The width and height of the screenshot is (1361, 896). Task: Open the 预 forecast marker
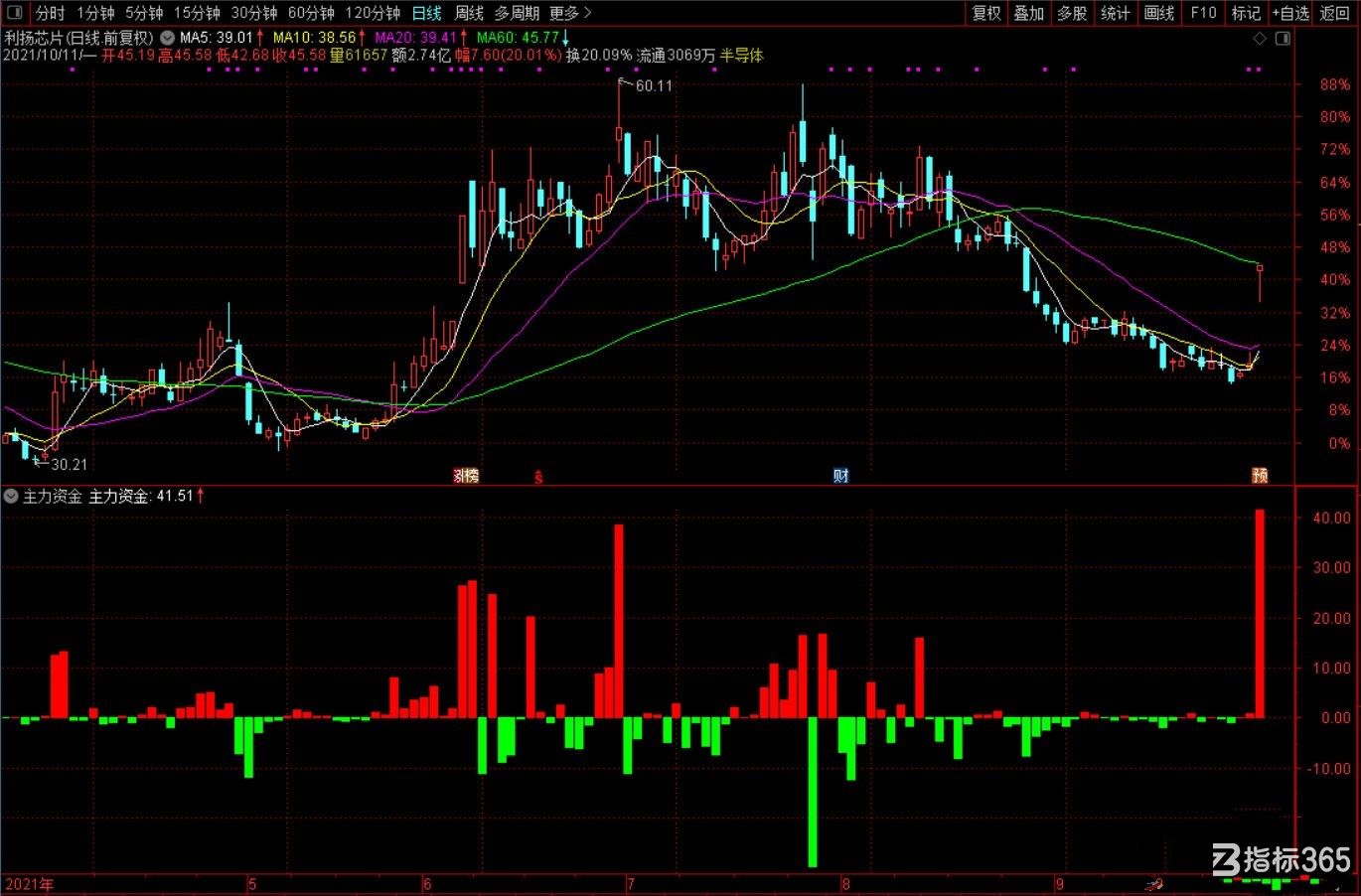coord(1260,476)
